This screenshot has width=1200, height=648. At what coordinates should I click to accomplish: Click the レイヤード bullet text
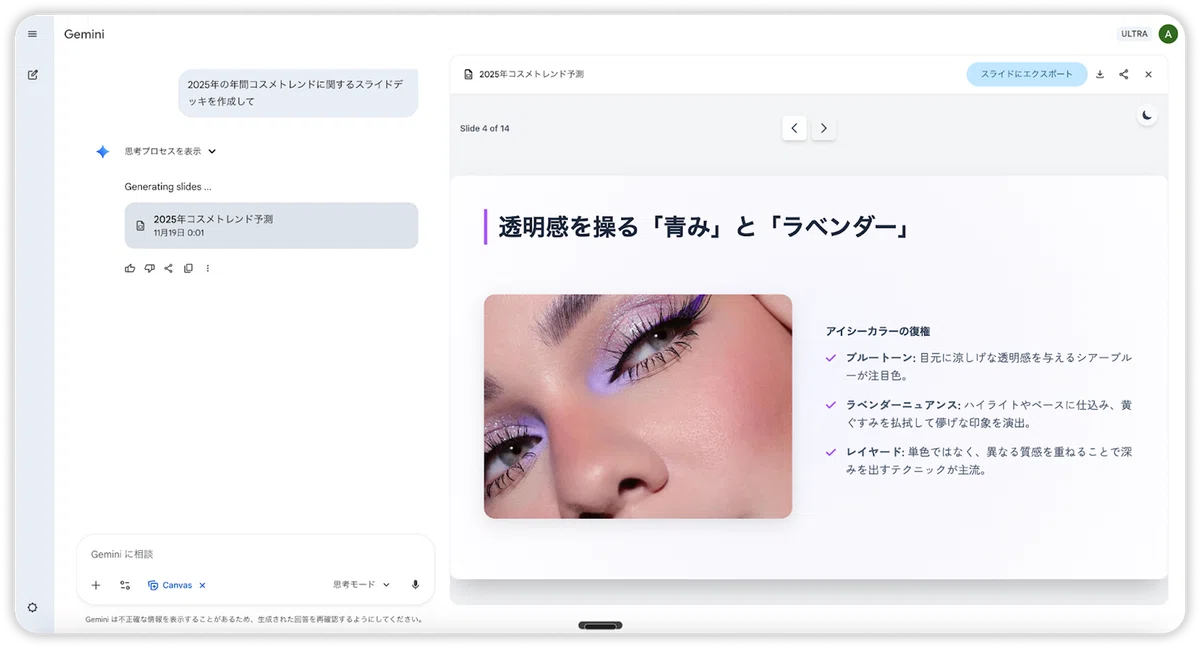[989, 461]
